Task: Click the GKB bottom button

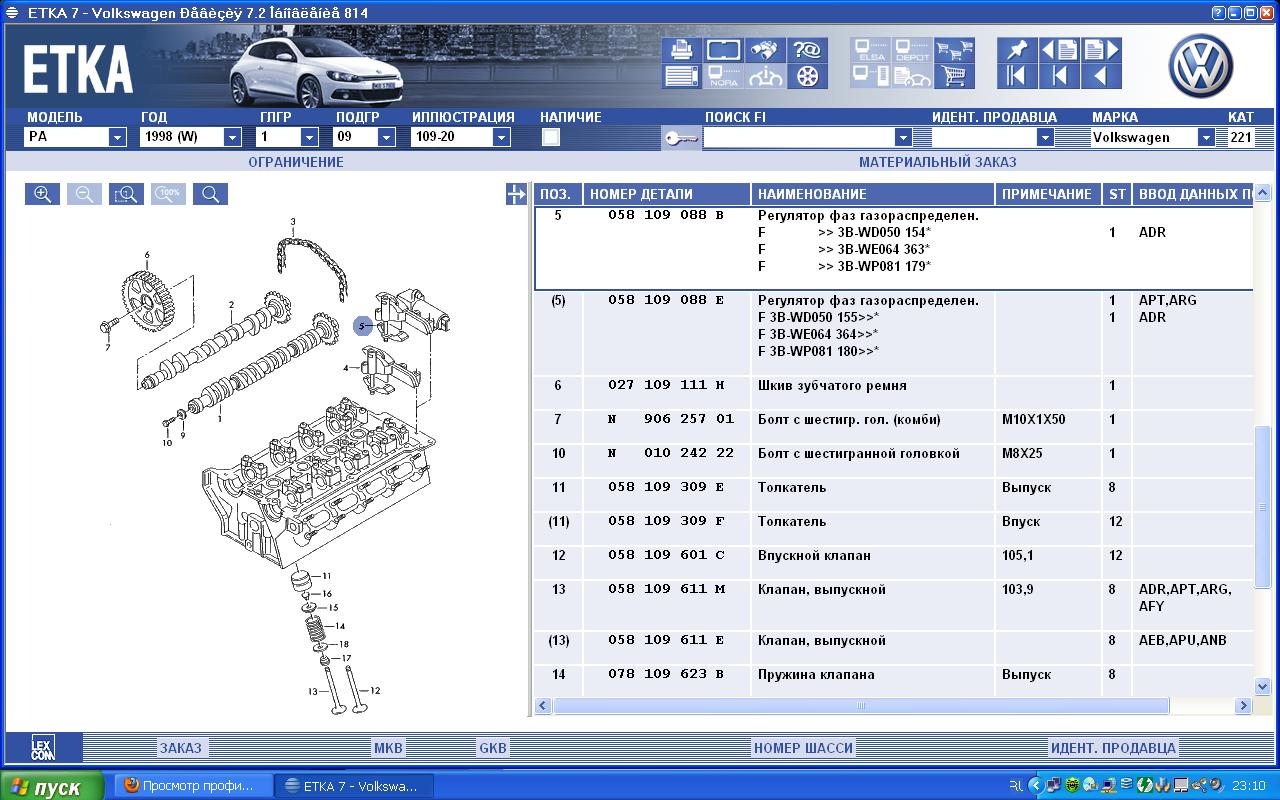Action: 493,748
